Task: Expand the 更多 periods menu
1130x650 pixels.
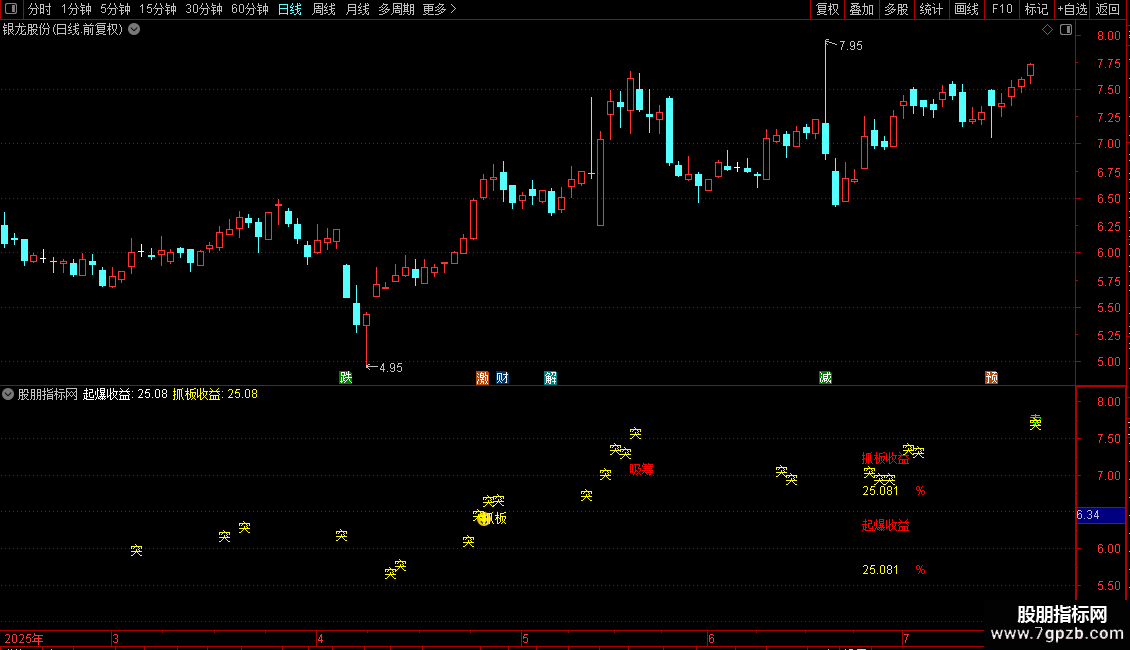Action: pyautogui.click(x=440, y=9)
